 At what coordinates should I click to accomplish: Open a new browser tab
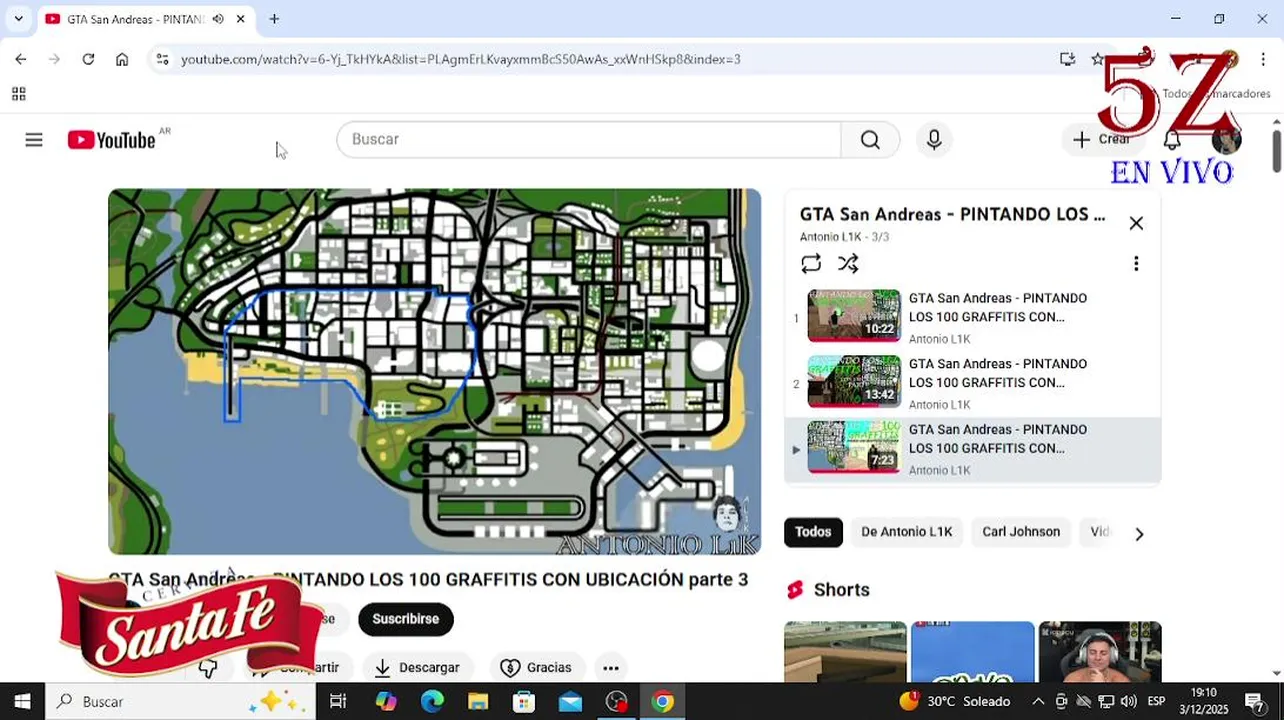274,19
